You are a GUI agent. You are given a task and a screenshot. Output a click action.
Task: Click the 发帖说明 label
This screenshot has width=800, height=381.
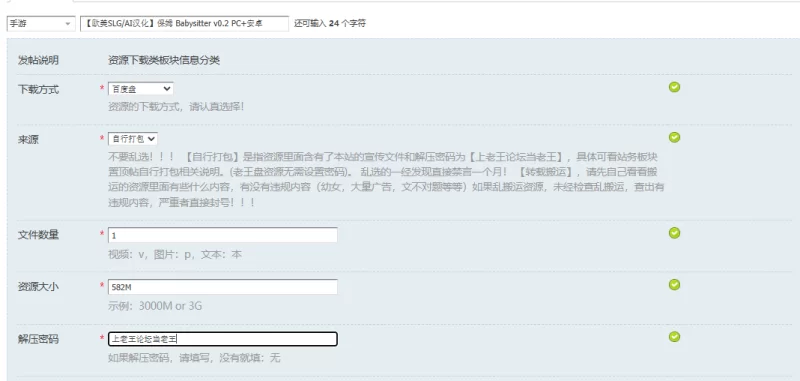[x=38, y=60]
